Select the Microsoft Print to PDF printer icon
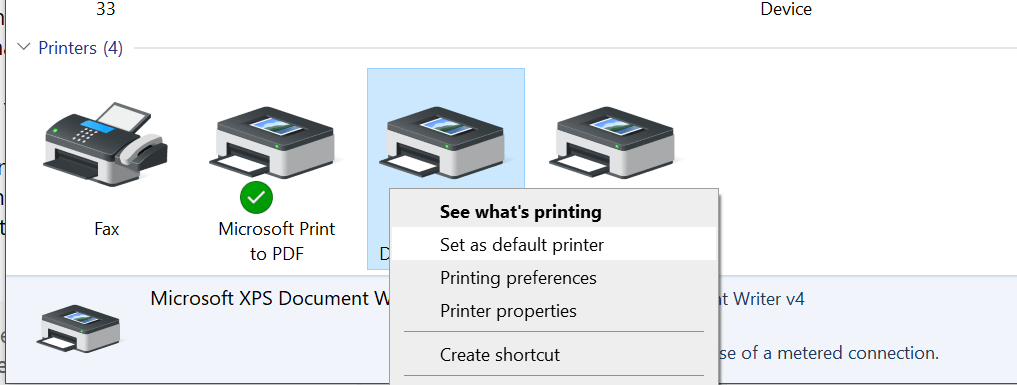This screenshot has height=385, width=1017. [x=276, y=143]
